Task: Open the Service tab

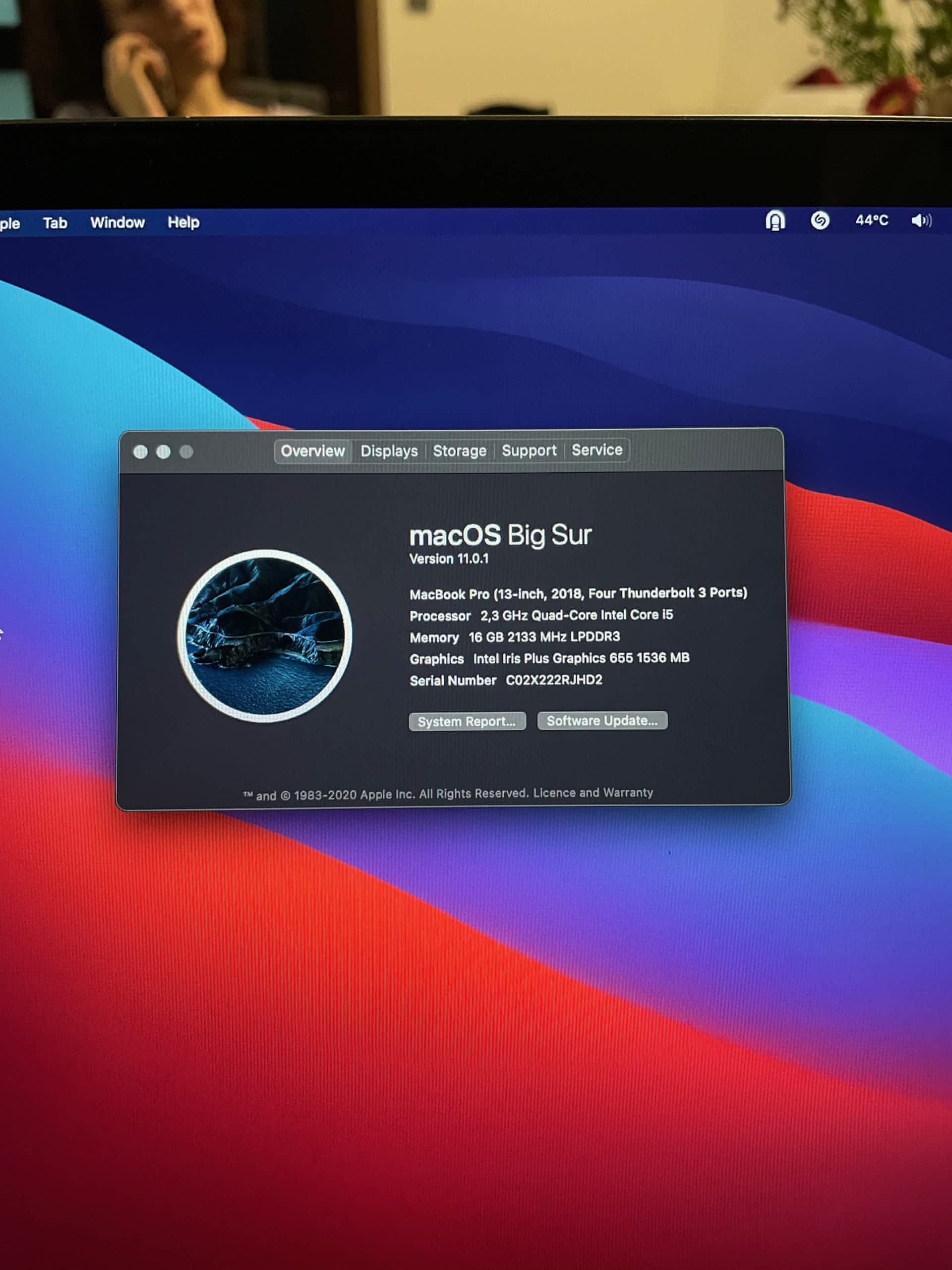Action: pyautogui.click(x=596, y=450)
